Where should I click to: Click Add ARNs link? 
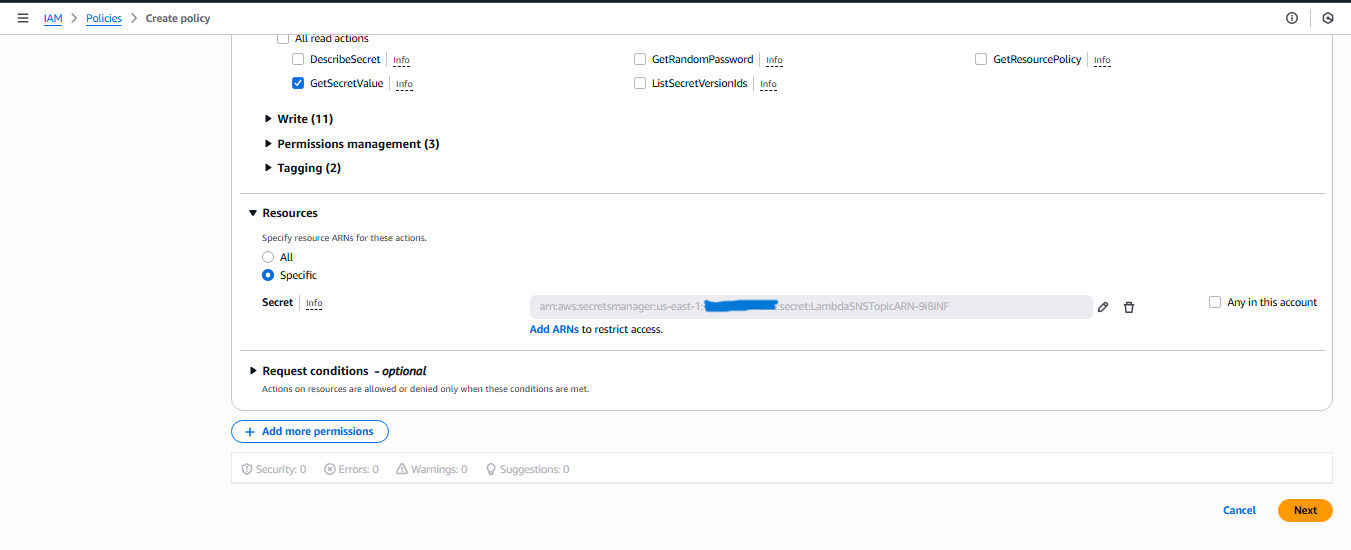(554, 329)
